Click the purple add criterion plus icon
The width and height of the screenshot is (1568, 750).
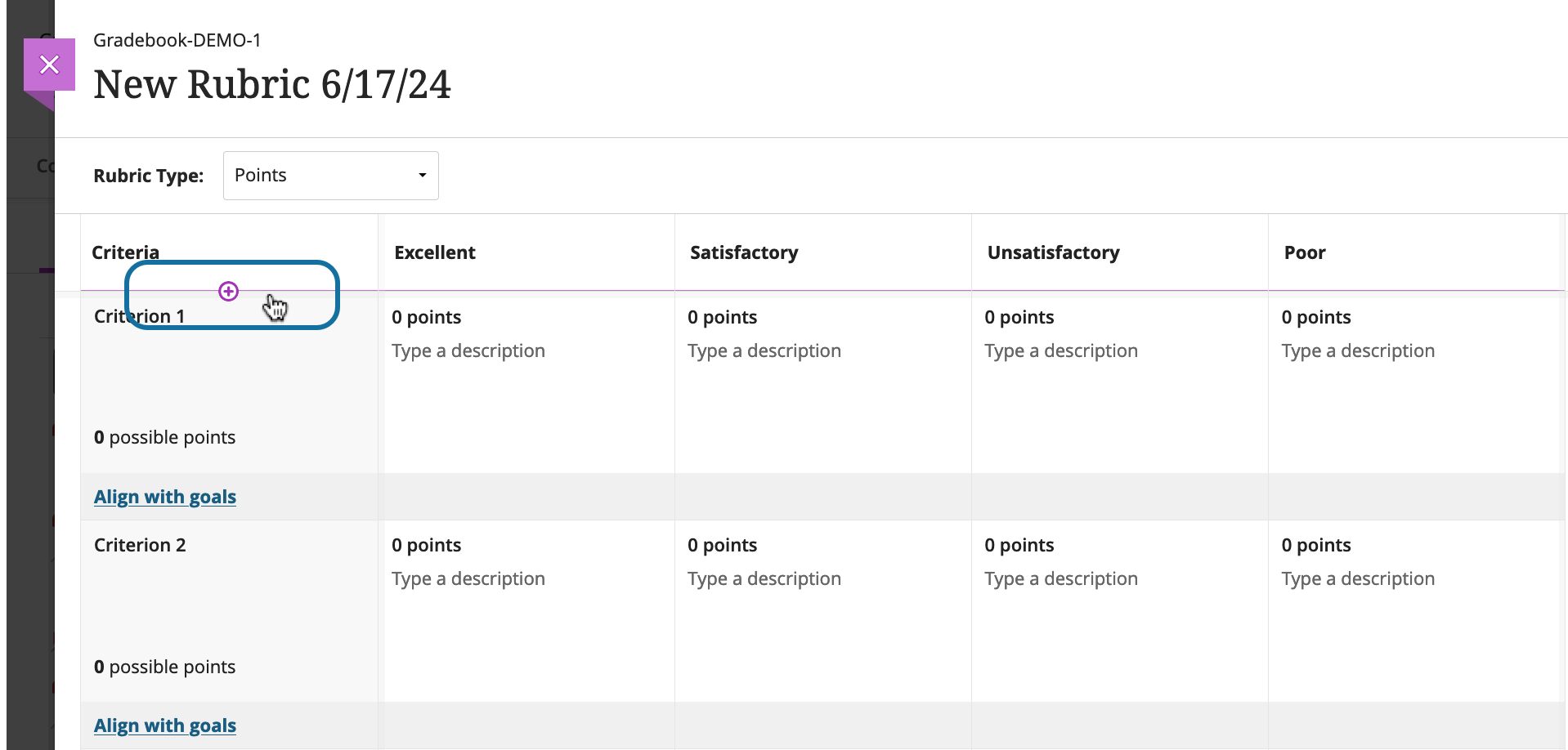[228, 291]
